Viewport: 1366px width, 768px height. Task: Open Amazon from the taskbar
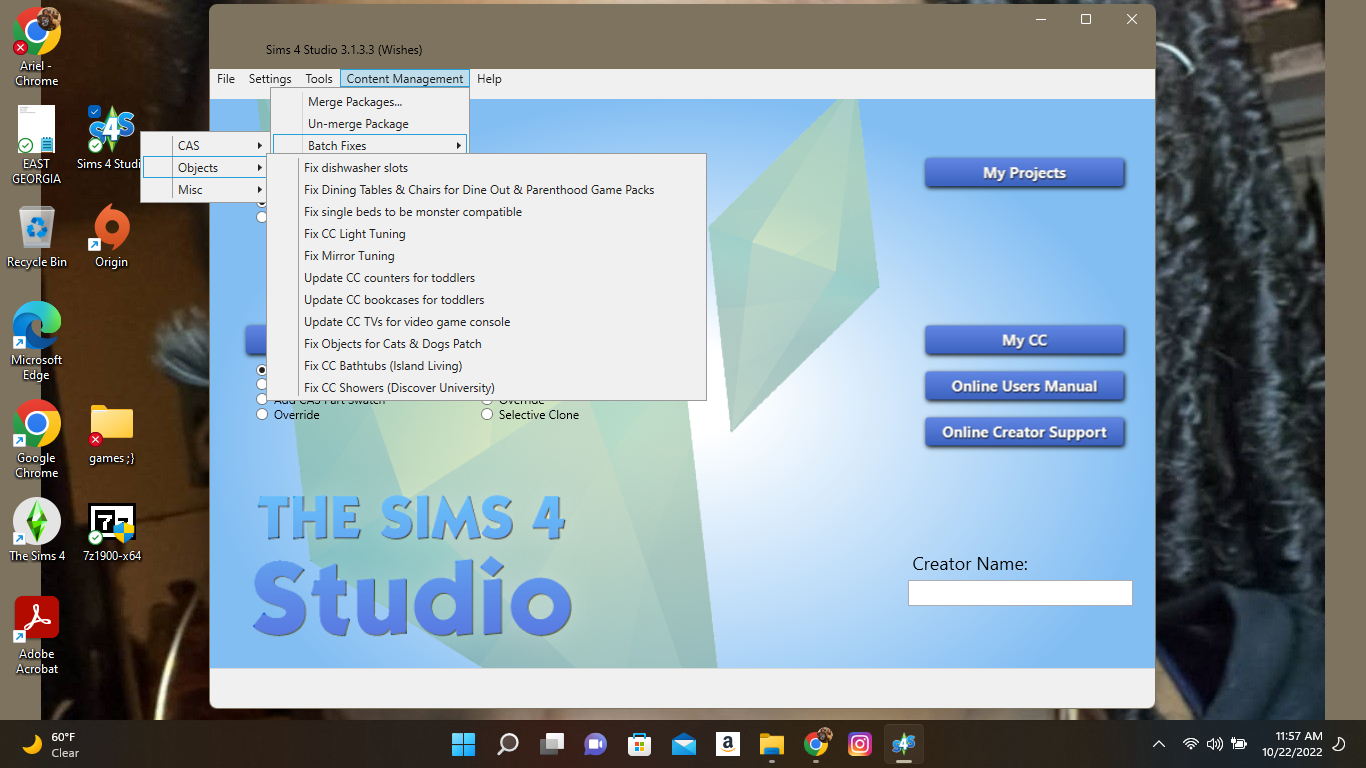coord(728,744)
